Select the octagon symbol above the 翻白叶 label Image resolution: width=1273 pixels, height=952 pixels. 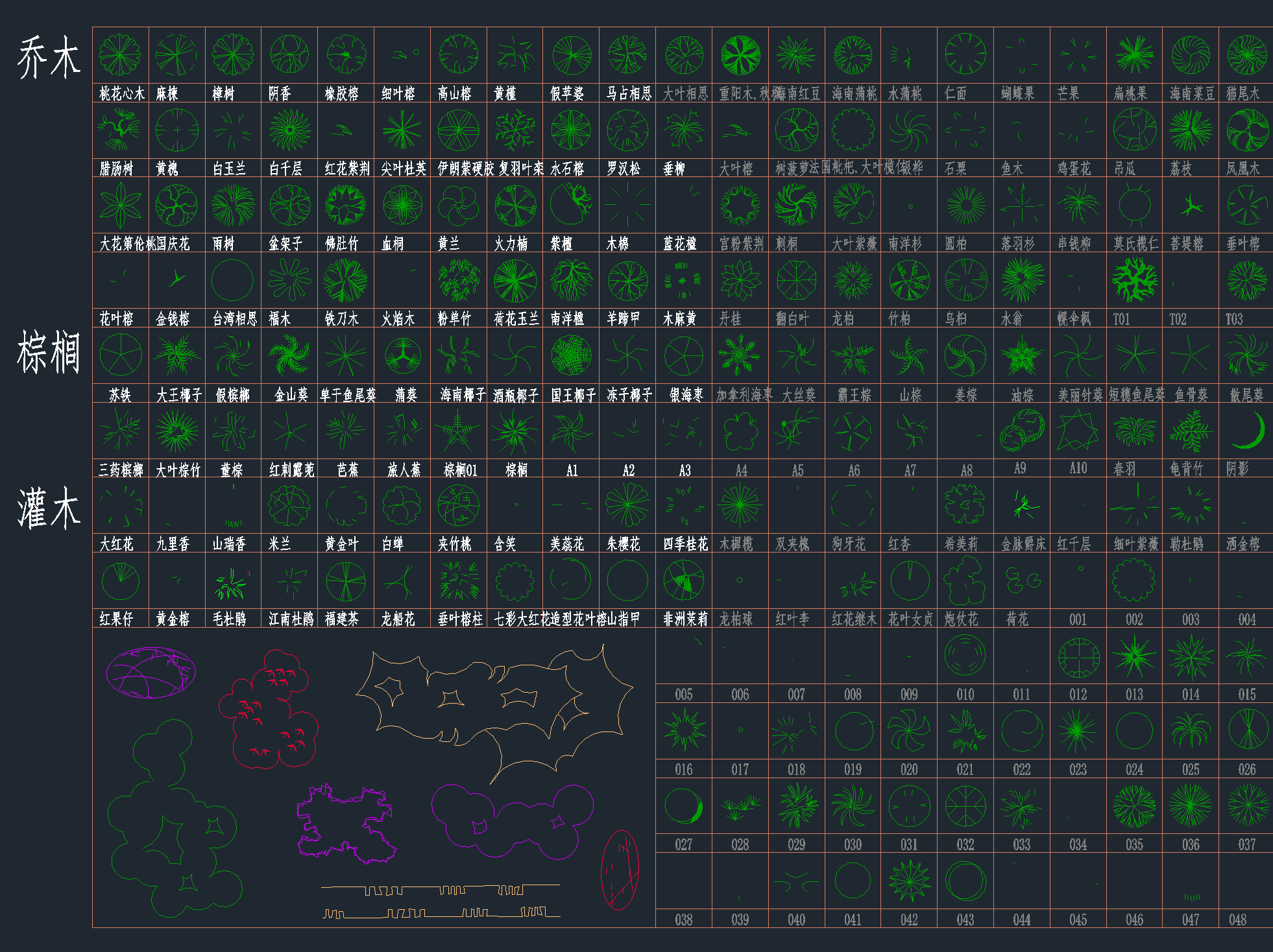click(x=797, y=280)
